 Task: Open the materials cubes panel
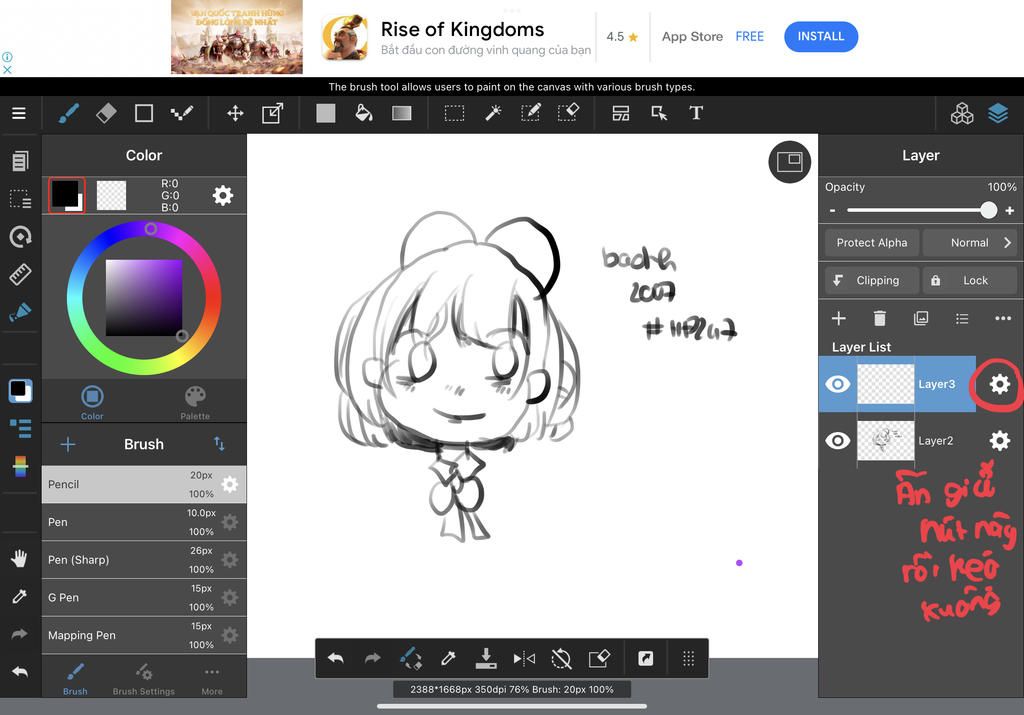point(962,114)
